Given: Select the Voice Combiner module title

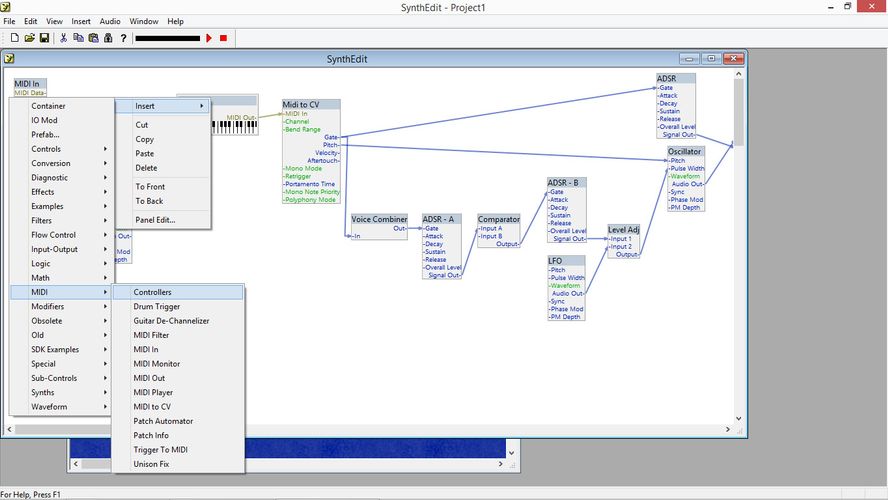Looking at the screenshot, I should [x=379, y=219].
